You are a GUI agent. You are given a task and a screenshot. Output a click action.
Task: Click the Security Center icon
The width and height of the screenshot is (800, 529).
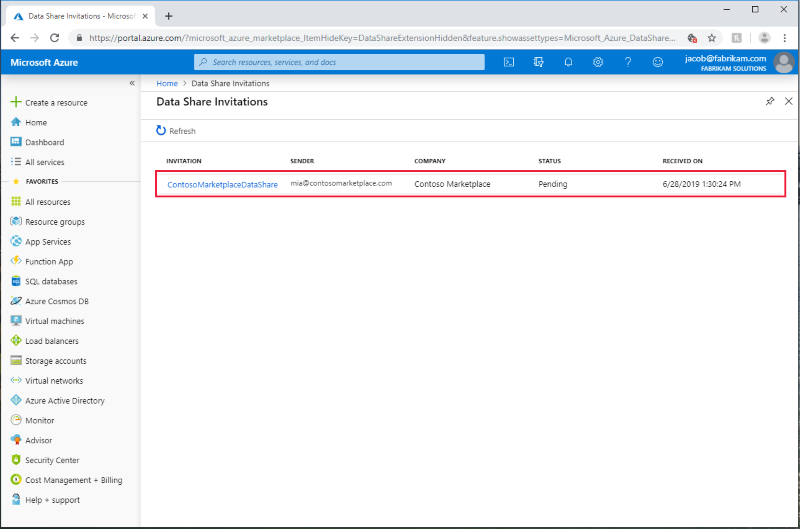coord(16,460)
